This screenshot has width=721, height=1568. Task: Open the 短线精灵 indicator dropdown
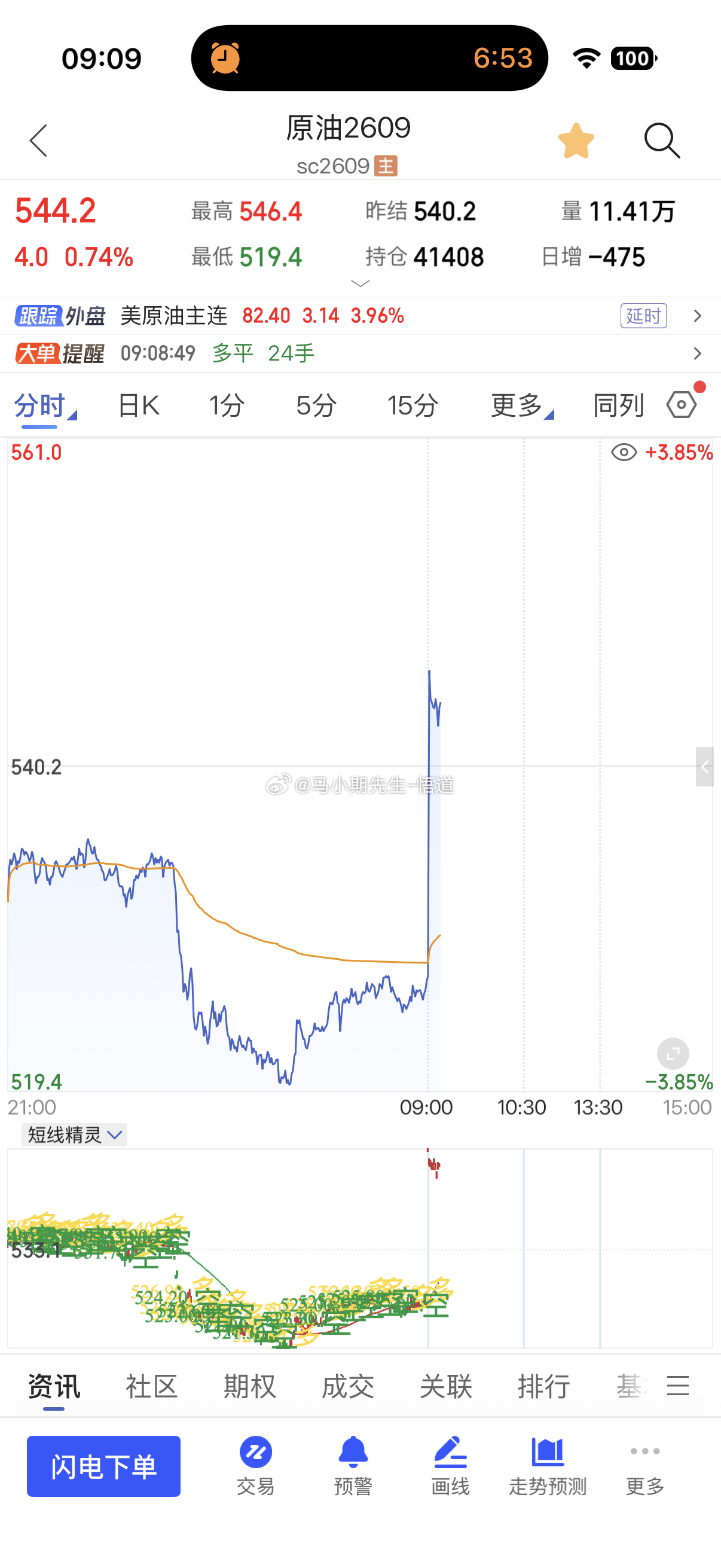[74, 1134]
